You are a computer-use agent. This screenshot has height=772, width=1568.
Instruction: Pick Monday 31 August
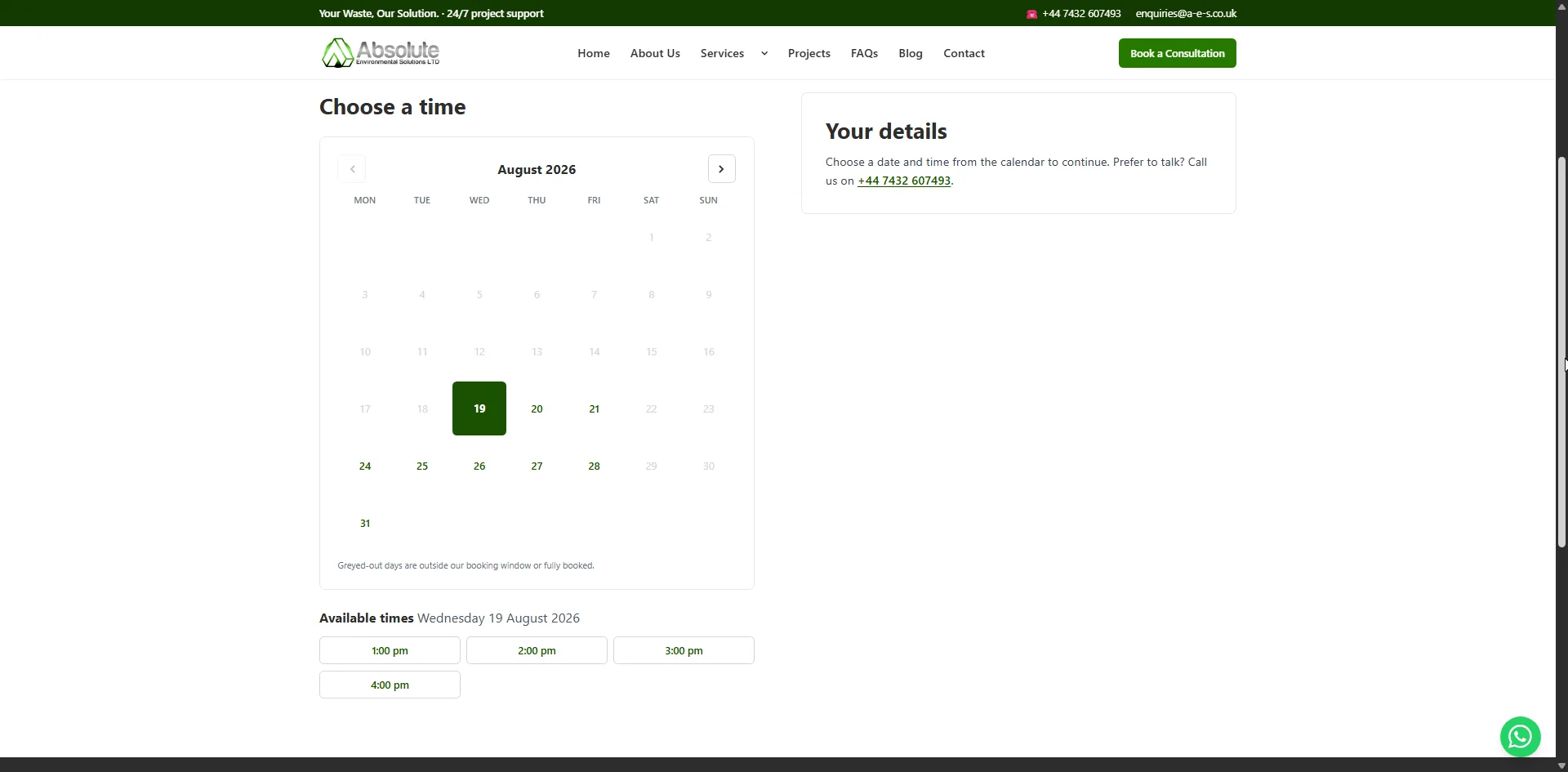pos(365,523)
